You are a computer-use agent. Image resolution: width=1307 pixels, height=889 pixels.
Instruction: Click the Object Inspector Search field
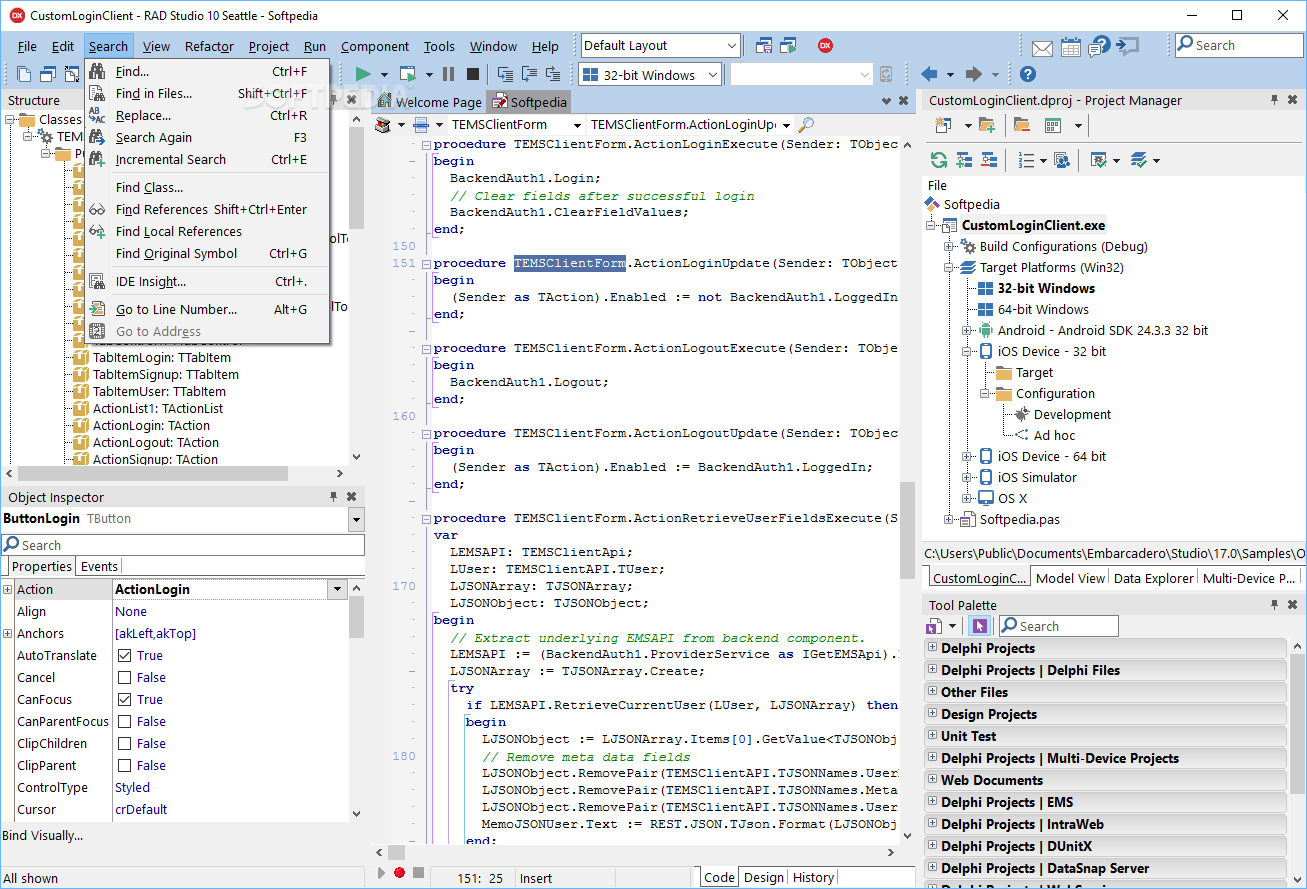point(182,545)
